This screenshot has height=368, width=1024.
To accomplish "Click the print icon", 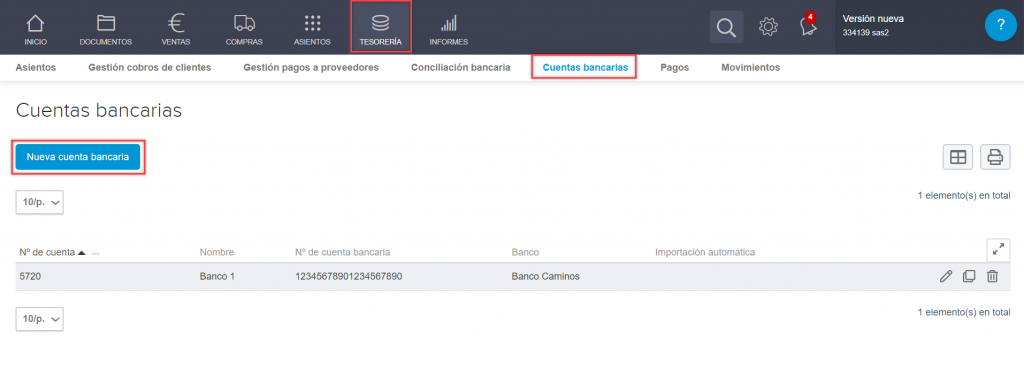I will (995, 157).
